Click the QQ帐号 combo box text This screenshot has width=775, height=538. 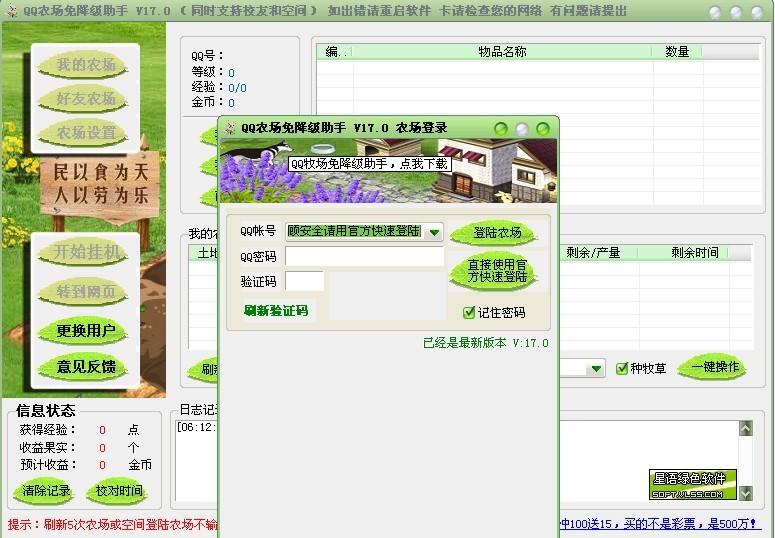pyautogui.click(x=354, y=231)
